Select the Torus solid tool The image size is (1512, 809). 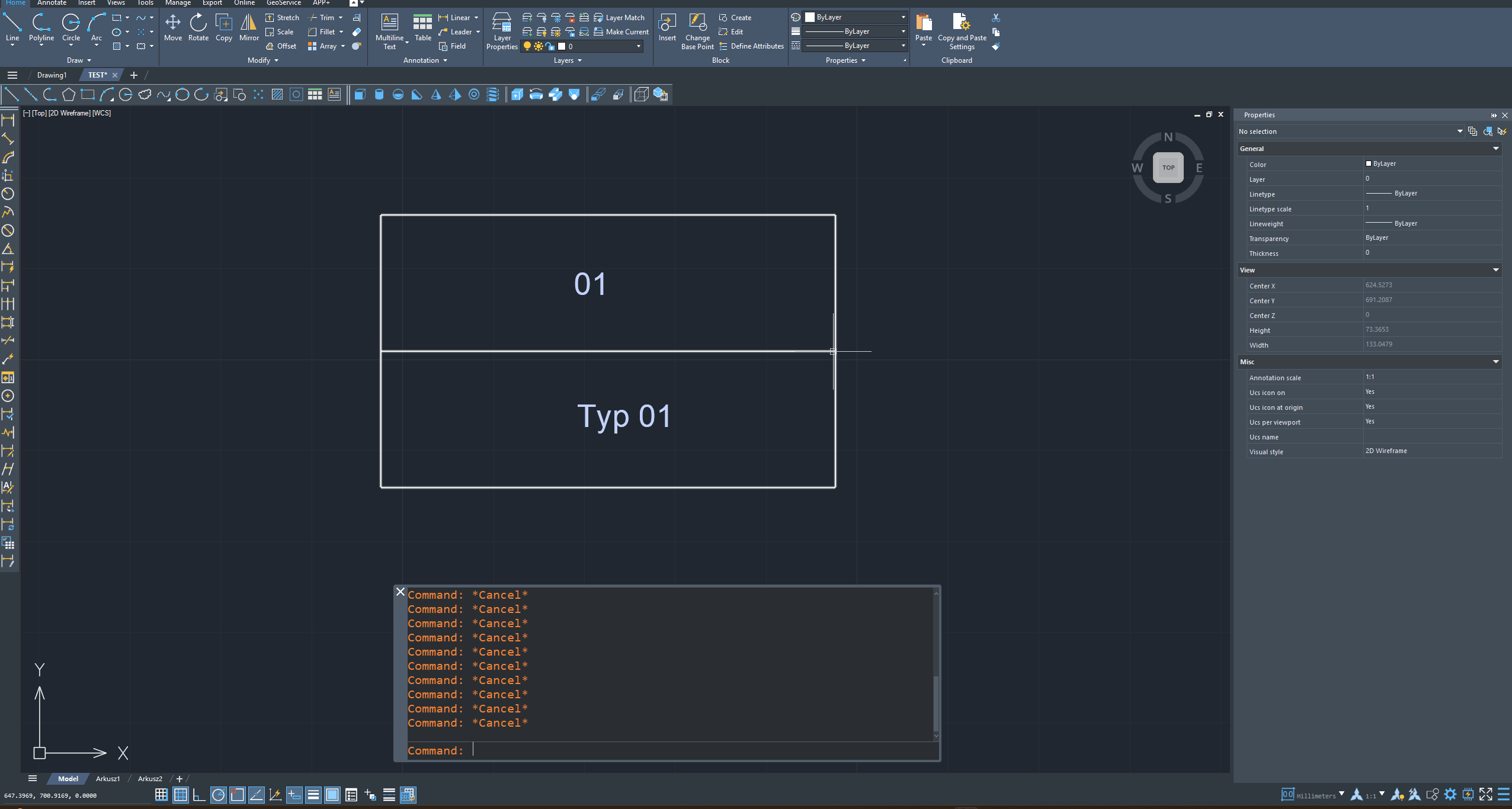(x=474, y=94)
